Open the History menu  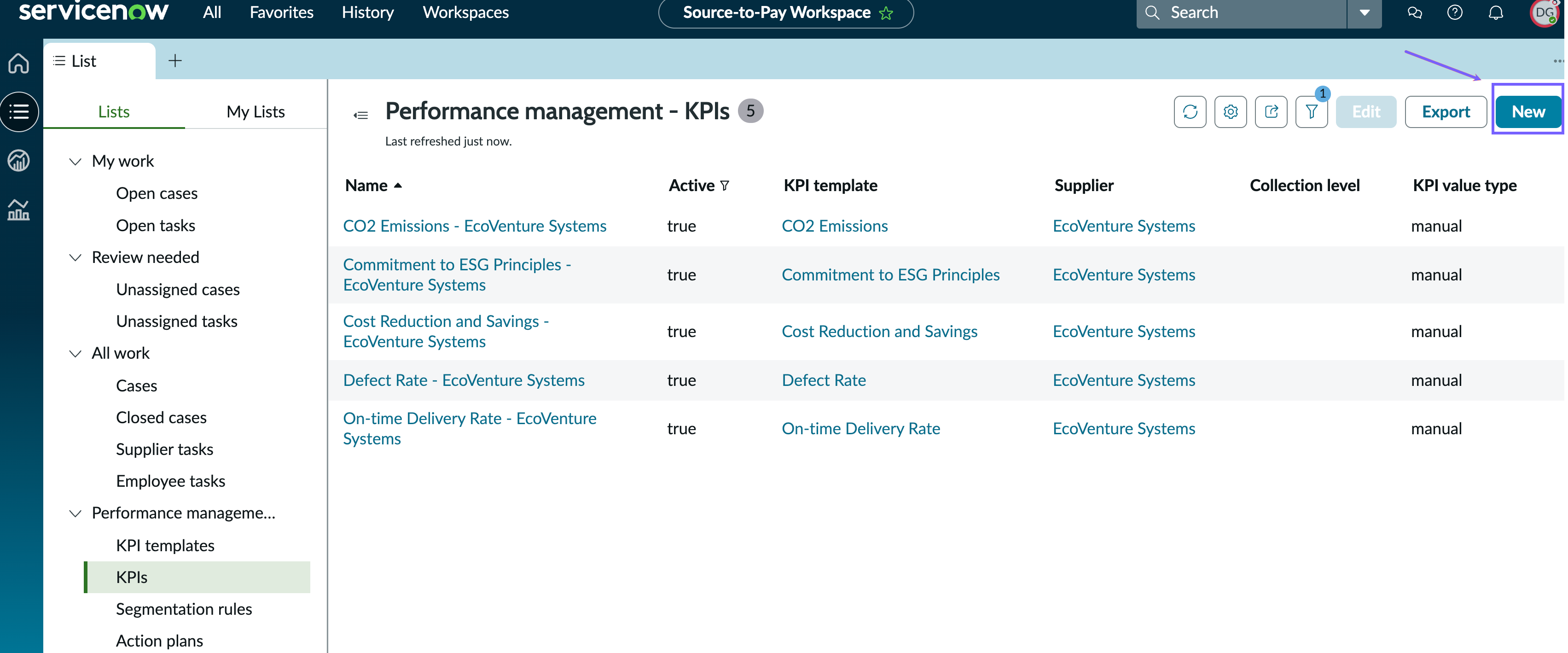(x=368, y=12)
